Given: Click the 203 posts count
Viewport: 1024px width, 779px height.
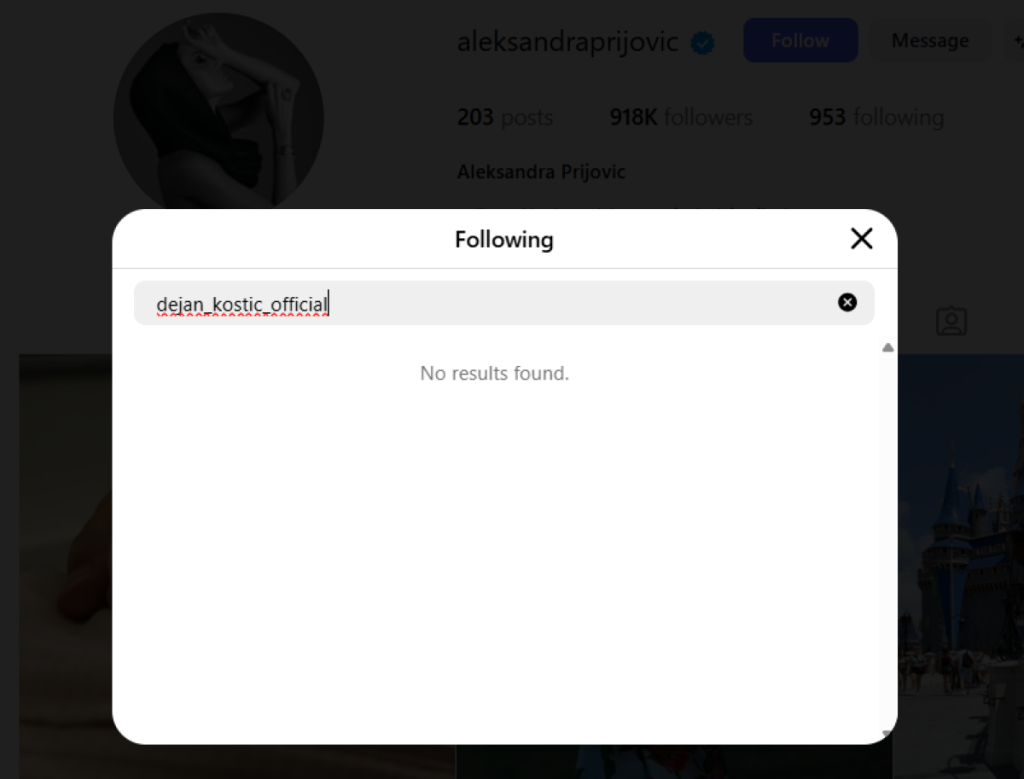Looking at the screenshot, I should (505, 117).
